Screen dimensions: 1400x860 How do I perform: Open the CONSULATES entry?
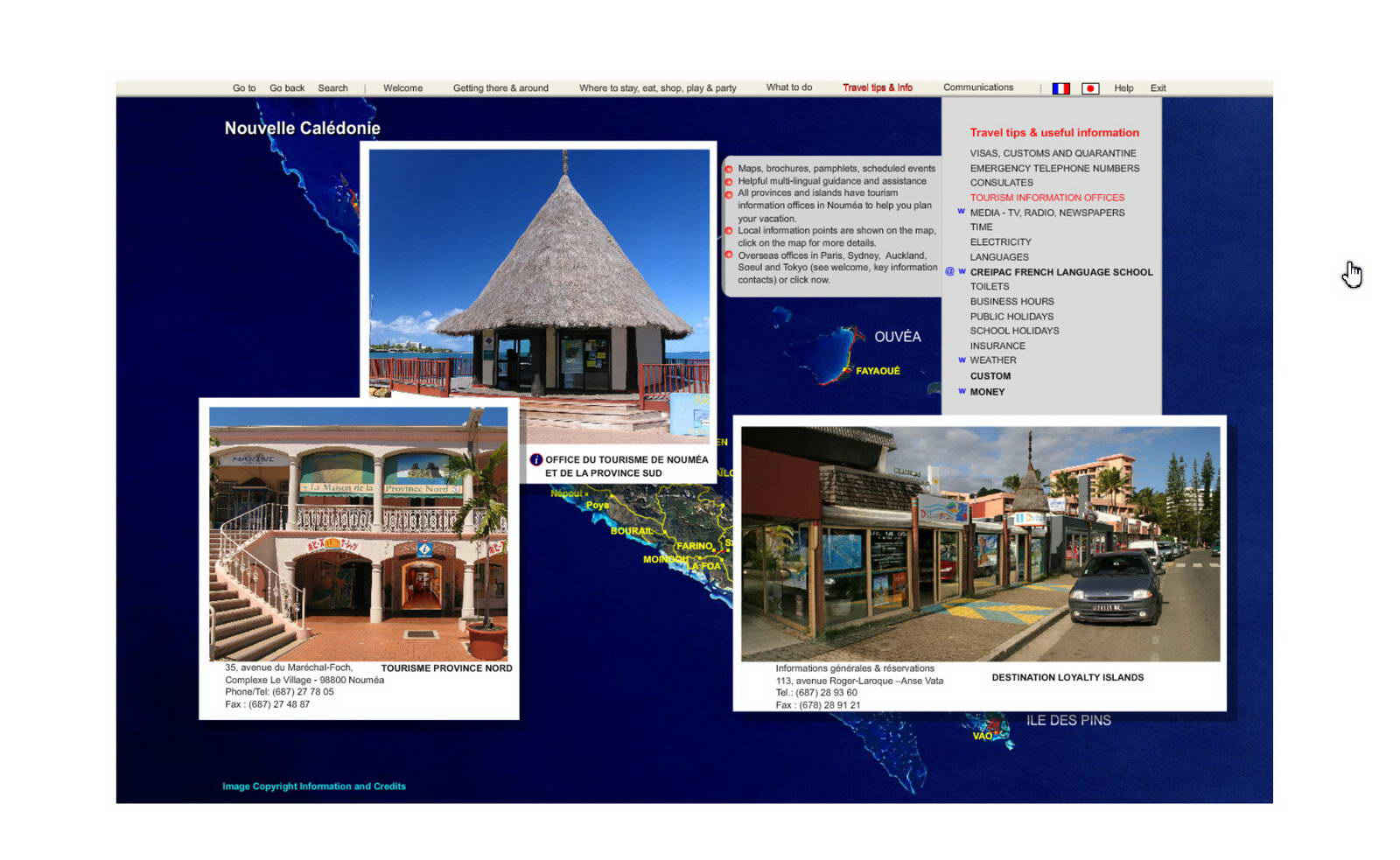(1001, 183)
